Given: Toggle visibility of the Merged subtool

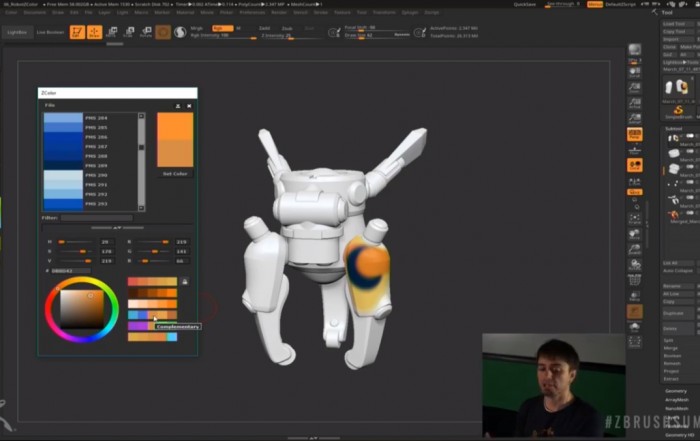Looking at the screenshot, I should (691, 214).
